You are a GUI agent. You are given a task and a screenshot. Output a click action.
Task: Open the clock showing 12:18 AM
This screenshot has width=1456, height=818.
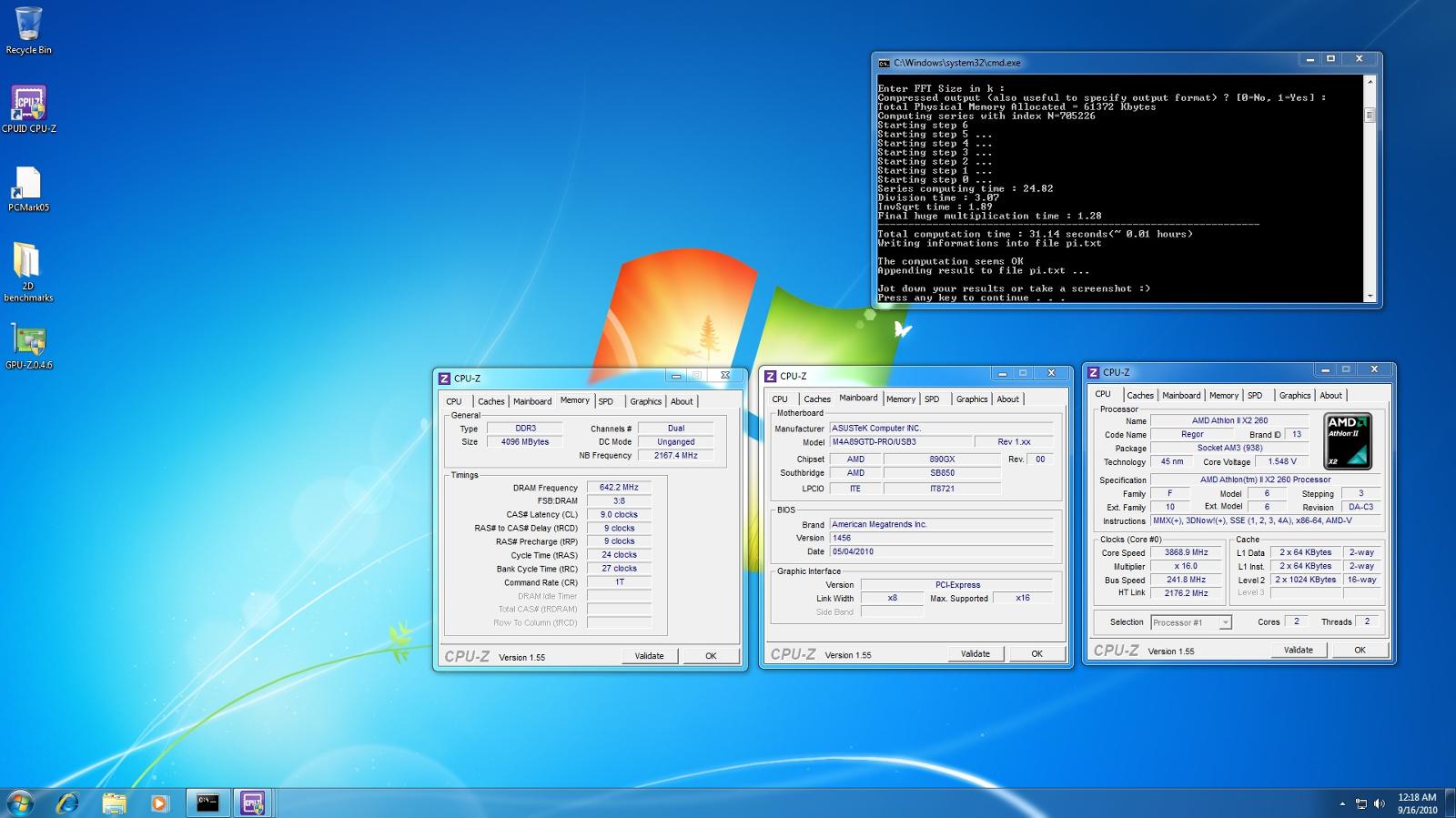click(1417, 803)
